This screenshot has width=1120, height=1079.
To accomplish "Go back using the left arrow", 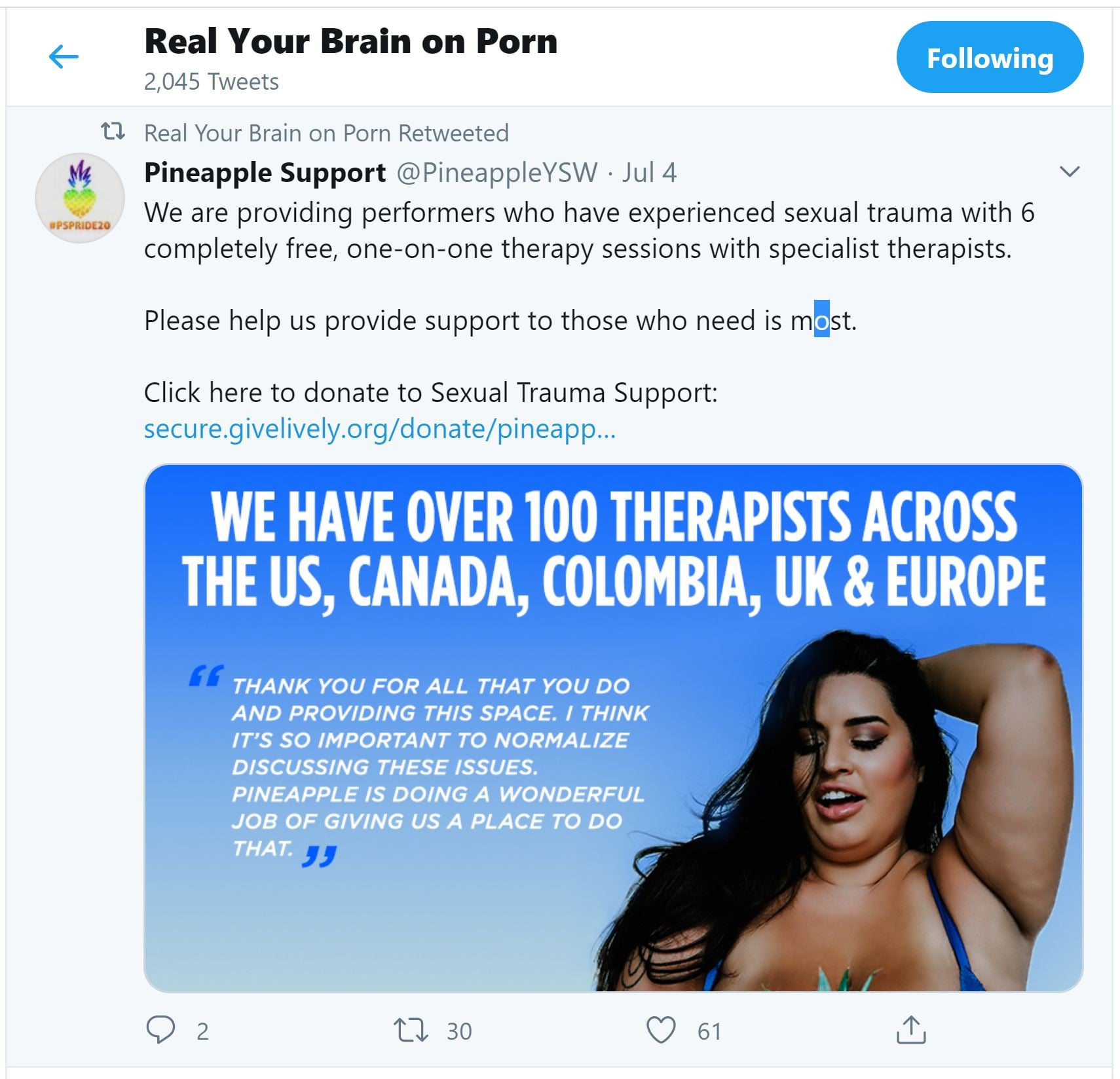I will pyautogui.click(x=64, y=57).
